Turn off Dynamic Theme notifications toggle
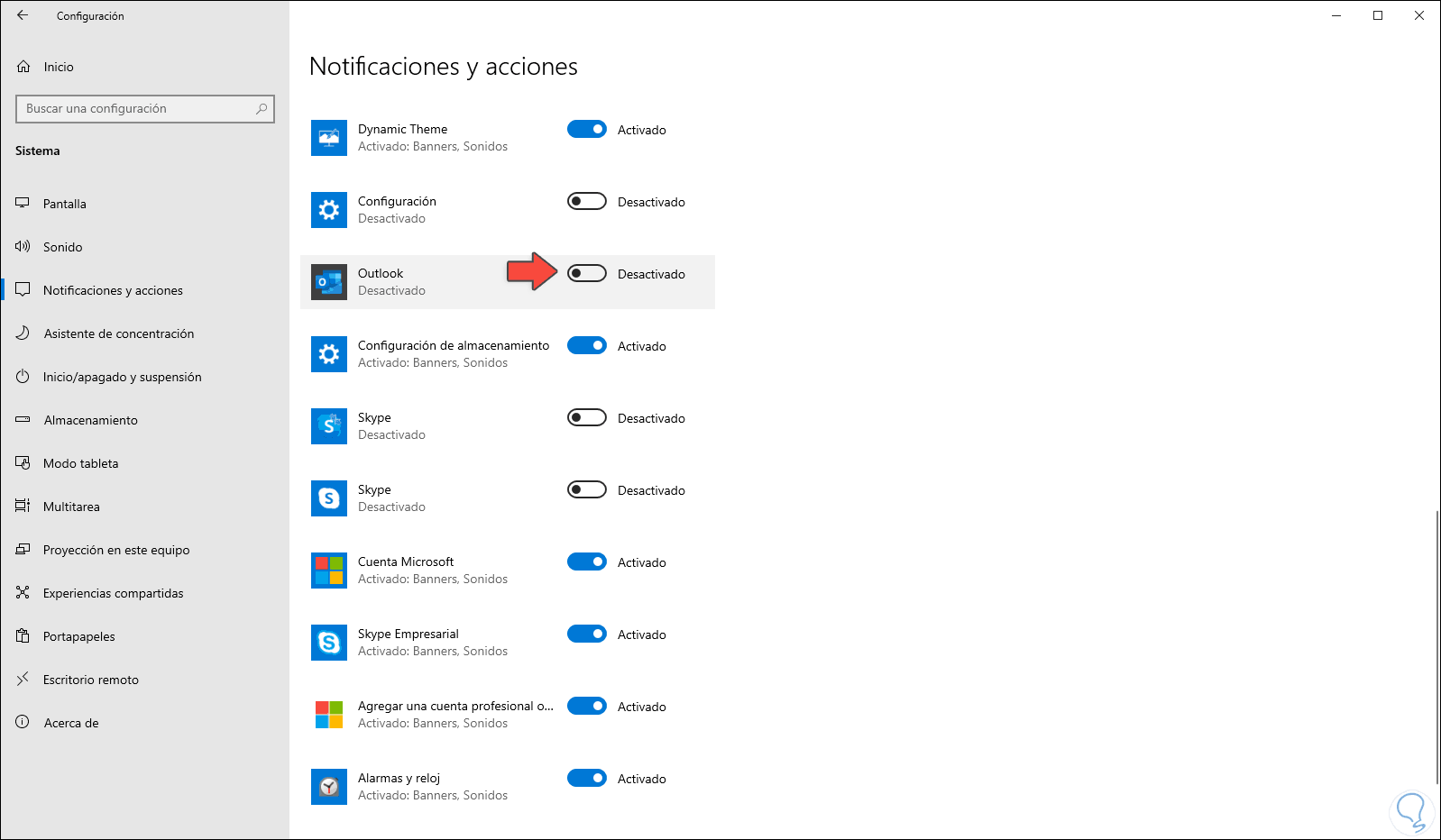The height and width of the screenshot is (840, 1441). pyautogui.click(x=587, y=130)
